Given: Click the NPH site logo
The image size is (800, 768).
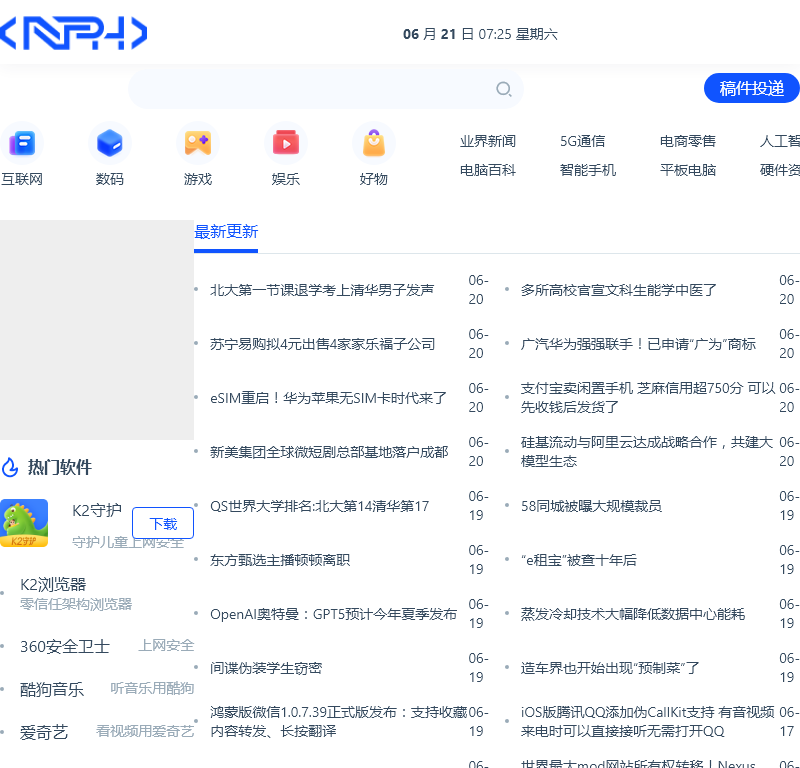Looking at the screenshot, I should pos(73,34).
